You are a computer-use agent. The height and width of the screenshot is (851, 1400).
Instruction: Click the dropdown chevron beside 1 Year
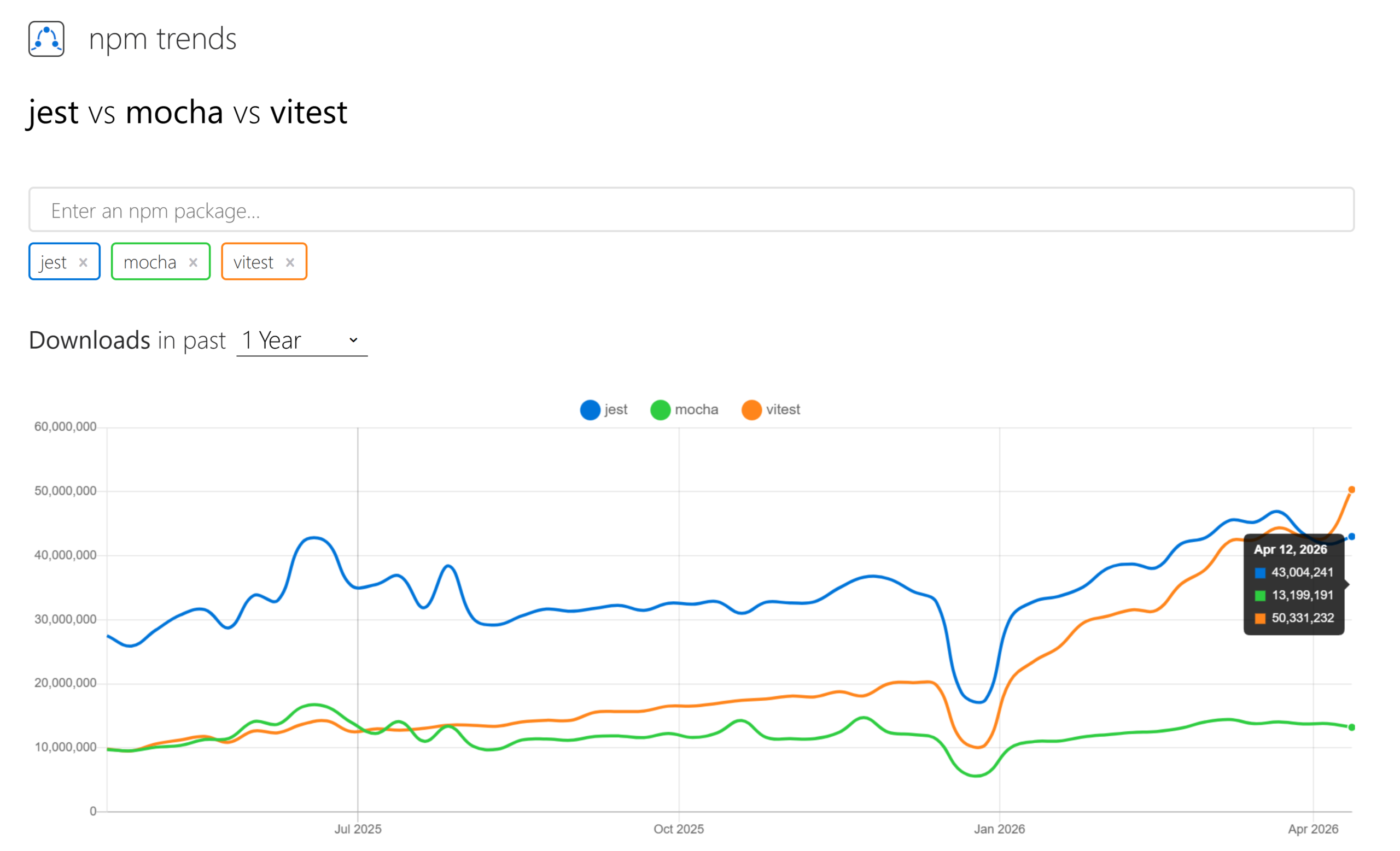(353, 341)
